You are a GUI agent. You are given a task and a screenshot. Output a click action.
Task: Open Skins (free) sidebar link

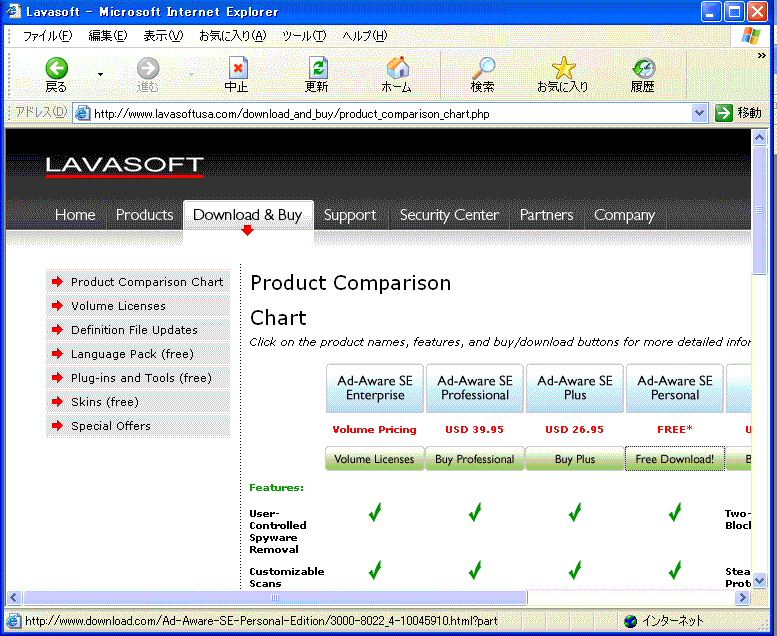pos(105,402)
